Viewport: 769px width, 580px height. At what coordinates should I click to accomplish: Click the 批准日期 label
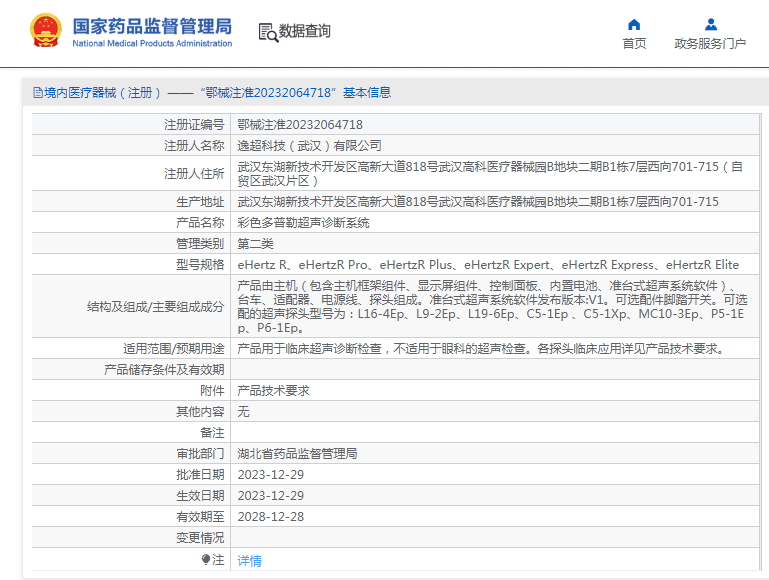[200, 475]
